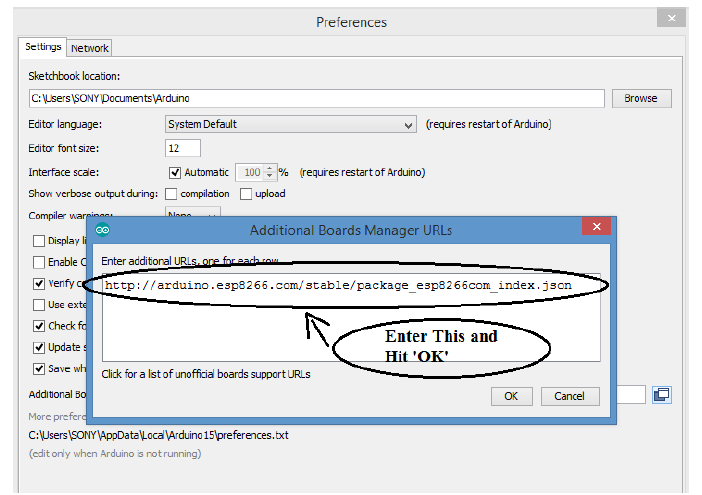The height and width of the screenshot is (495, 702).
Task: Click the '(requires restart of Arduino)' language note
Action: pyautogui.click(x=488, y=124)
